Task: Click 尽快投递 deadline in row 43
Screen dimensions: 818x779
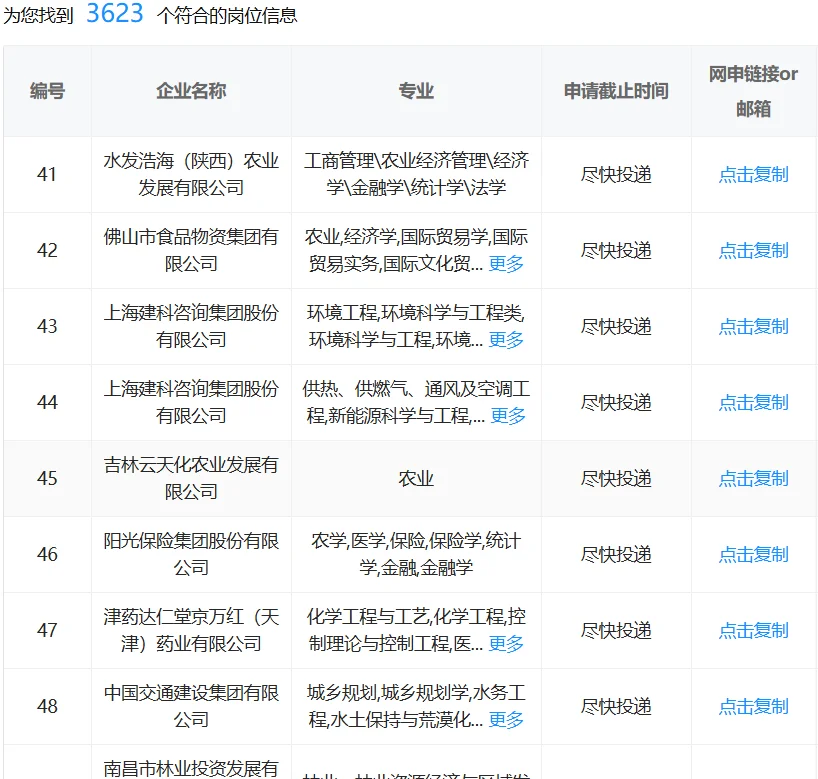Action: click(616, 327)
